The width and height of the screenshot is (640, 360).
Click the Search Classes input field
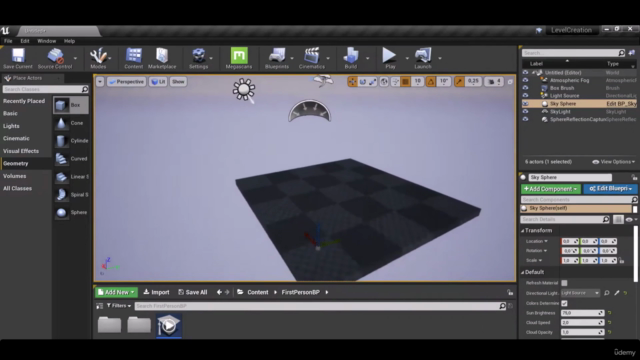point(45,89)
